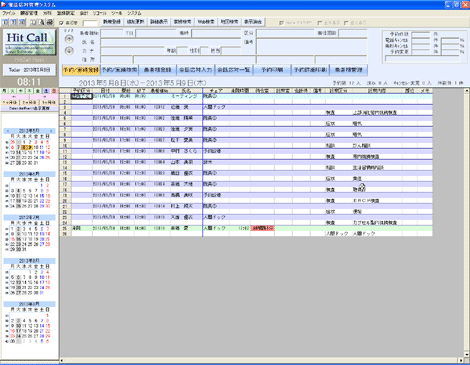Select the 火 weekday filter button
The width and height of the screenshot is (470, 365).
pos(12,91)
